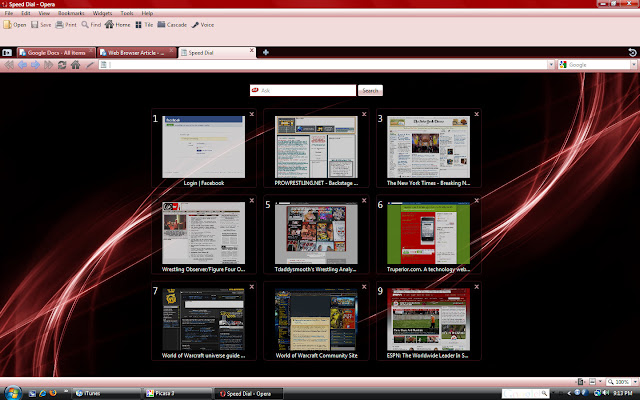Open the Bookmarks menu

point(71,12)
